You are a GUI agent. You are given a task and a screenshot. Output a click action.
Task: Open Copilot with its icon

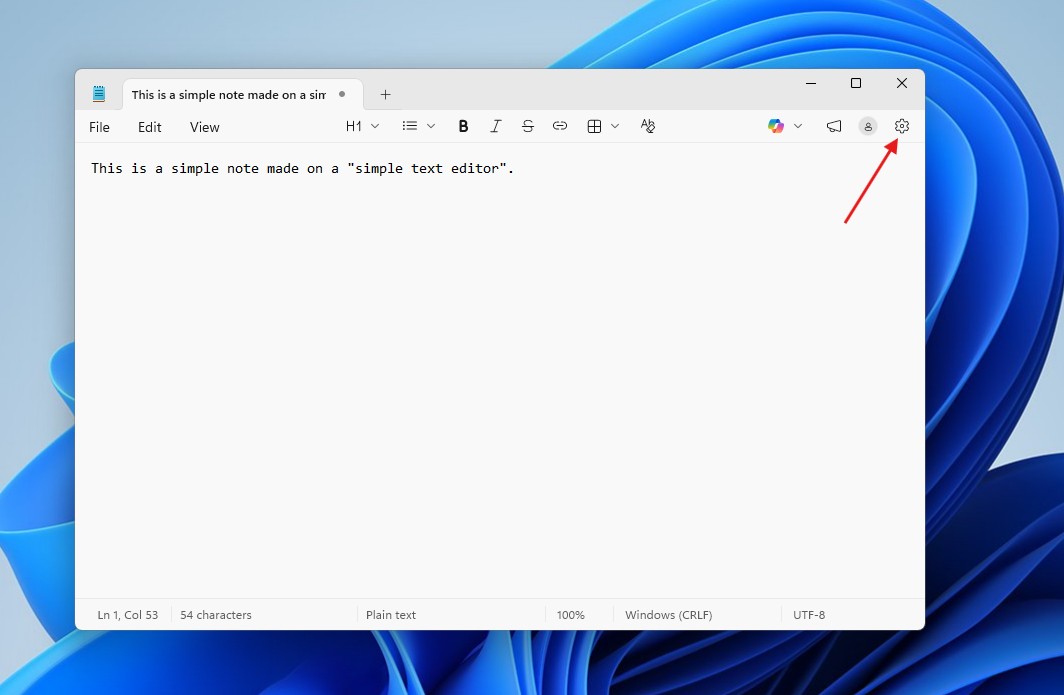(x=776, y=126)
